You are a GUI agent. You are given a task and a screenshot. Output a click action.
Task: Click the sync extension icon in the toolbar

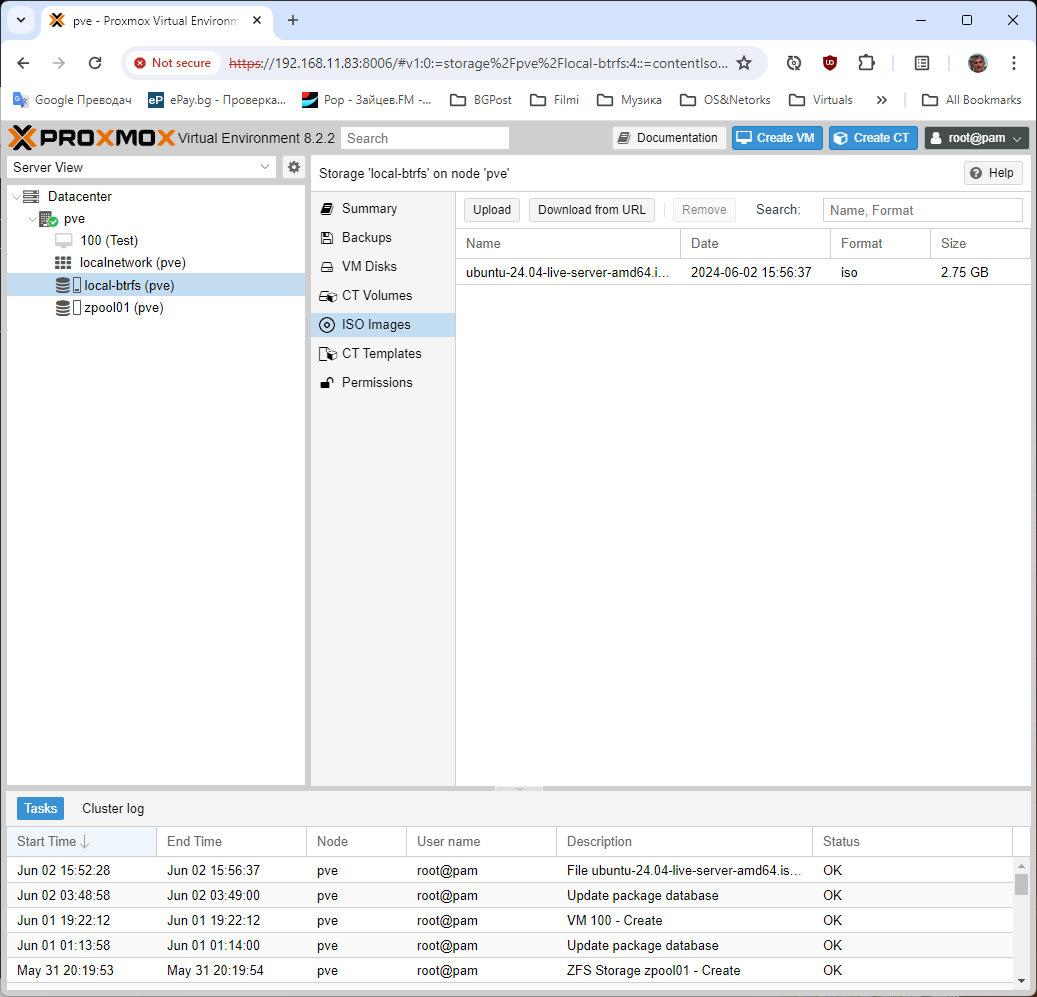coord(794,63)
